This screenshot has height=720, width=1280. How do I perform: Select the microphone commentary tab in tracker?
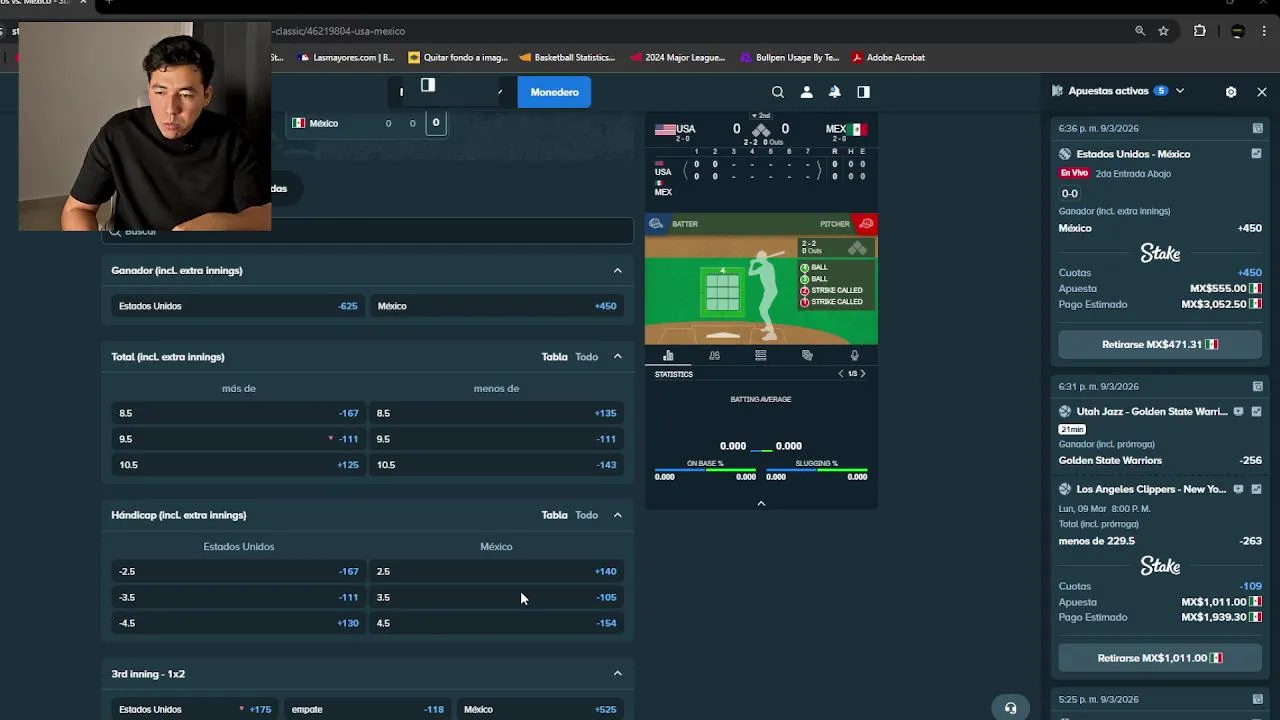coord(854,355)
